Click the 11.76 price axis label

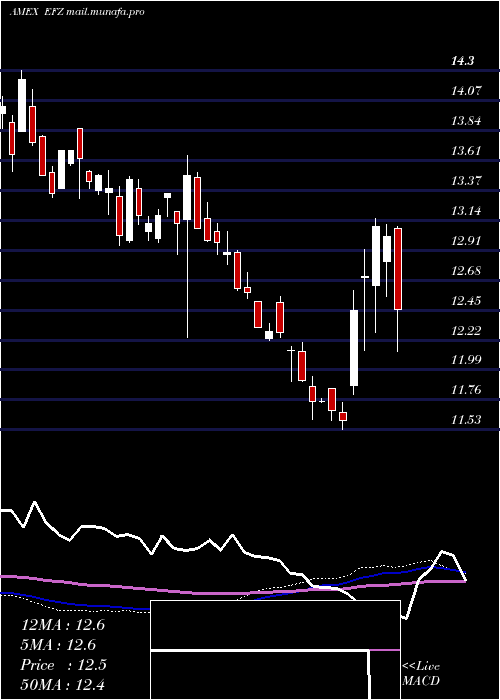pyautogui.click(x=467, y=390)
